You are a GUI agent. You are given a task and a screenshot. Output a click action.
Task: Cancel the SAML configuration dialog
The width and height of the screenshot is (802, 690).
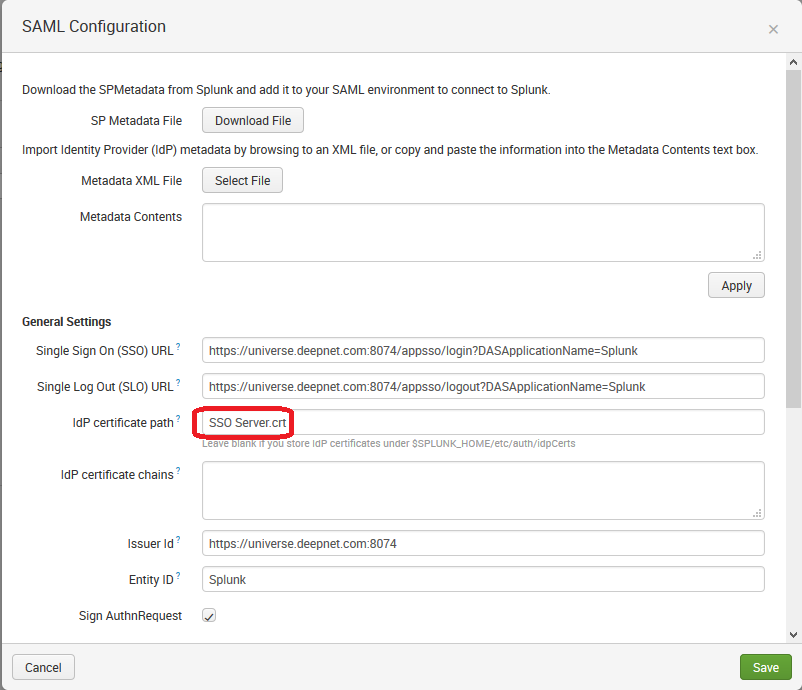43,667
